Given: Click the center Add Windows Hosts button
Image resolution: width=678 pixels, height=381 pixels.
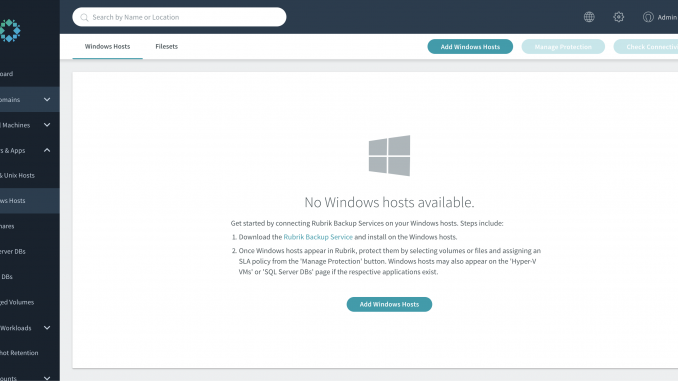Looking at the screenshot, I should click(389, 304).
